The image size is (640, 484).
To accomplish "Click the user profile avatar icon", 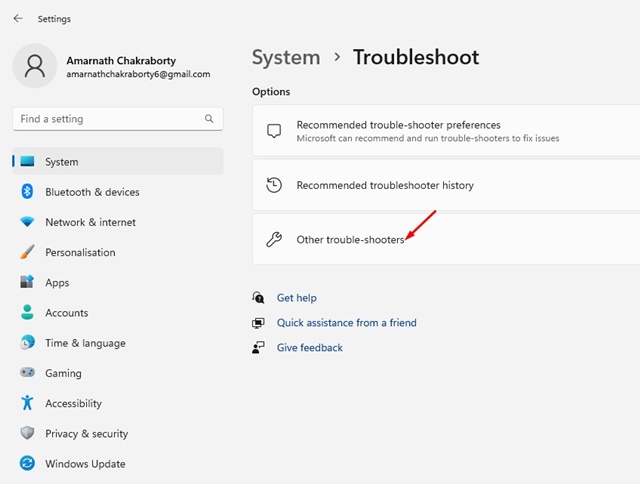I will (35, 66).
